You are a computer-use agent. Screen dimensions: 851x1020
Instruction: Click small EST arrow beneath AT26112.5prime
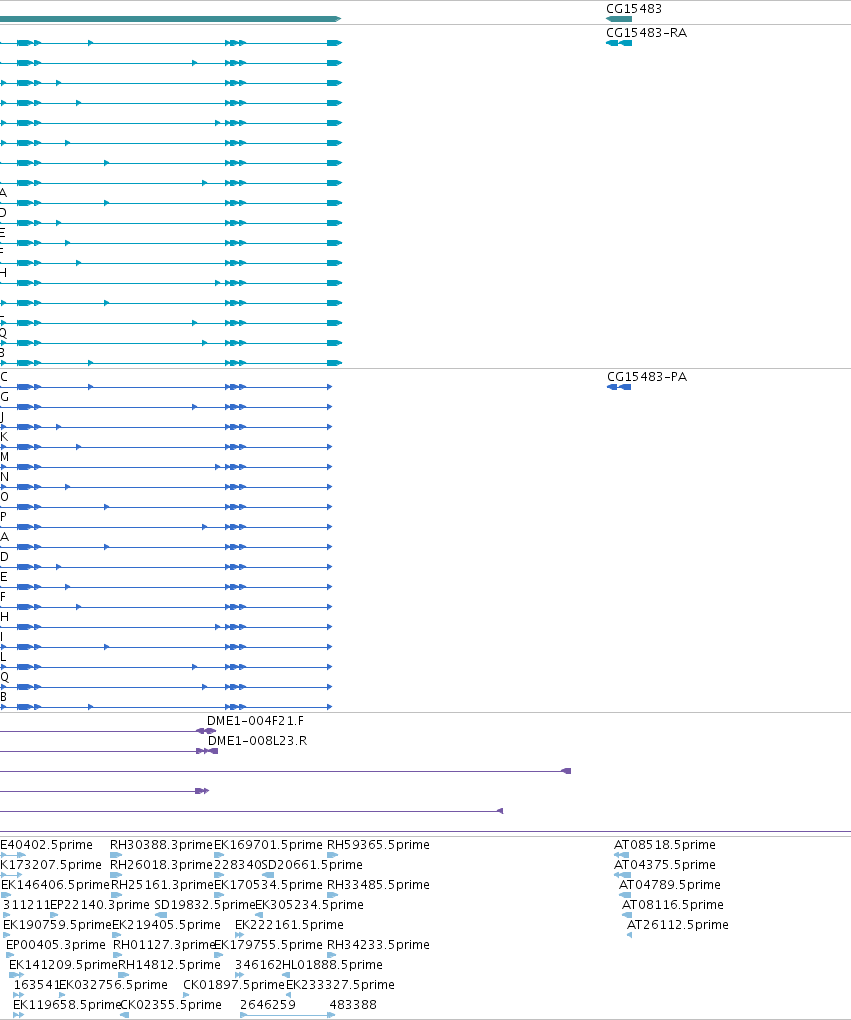pos(629,935)
